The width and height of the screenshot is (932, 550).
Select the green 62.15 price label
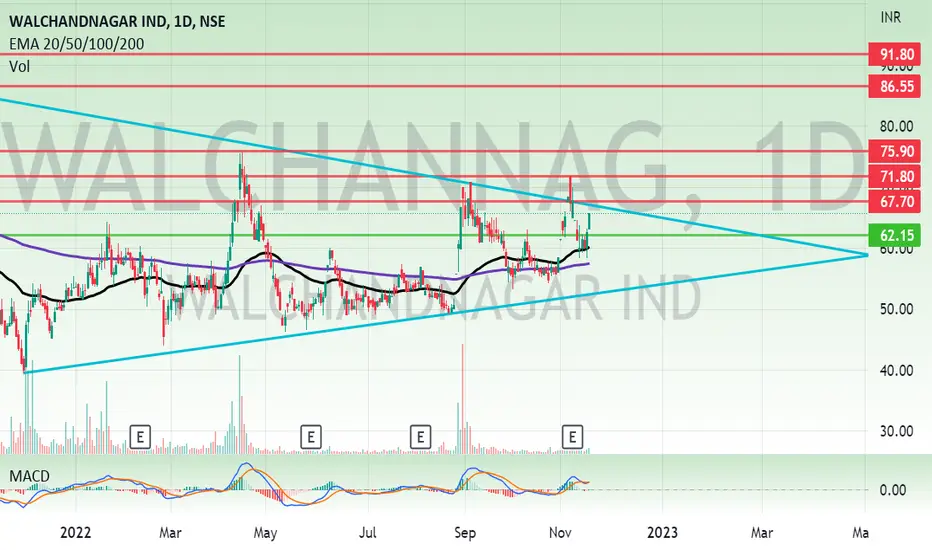tap(895, 235)
